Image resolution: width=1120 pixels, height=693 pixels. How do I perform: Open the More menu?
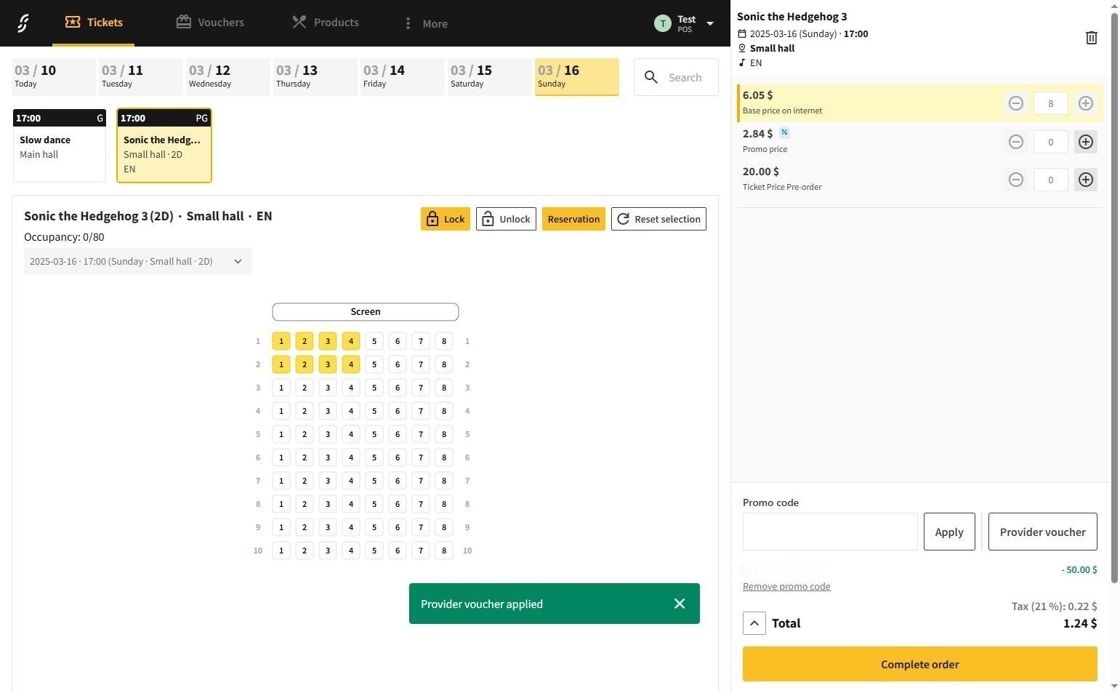tap(425, 23)
